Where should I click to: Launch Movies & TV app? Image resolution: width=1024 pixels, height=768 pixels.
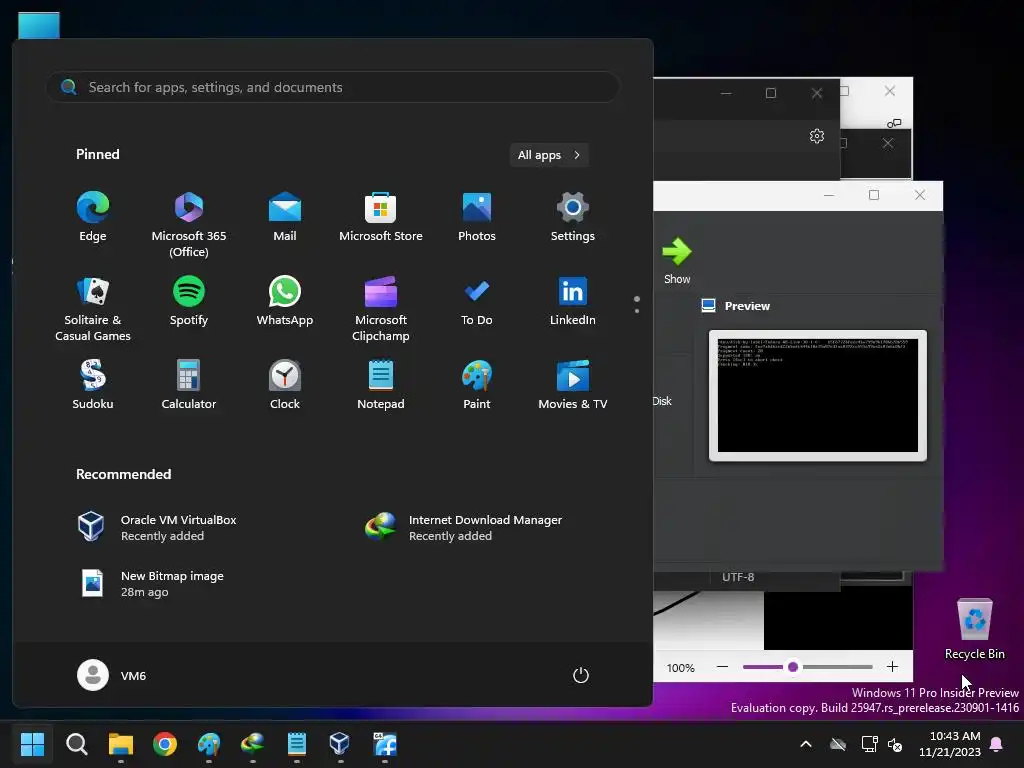pyautogui.click(x=573, y=385)
